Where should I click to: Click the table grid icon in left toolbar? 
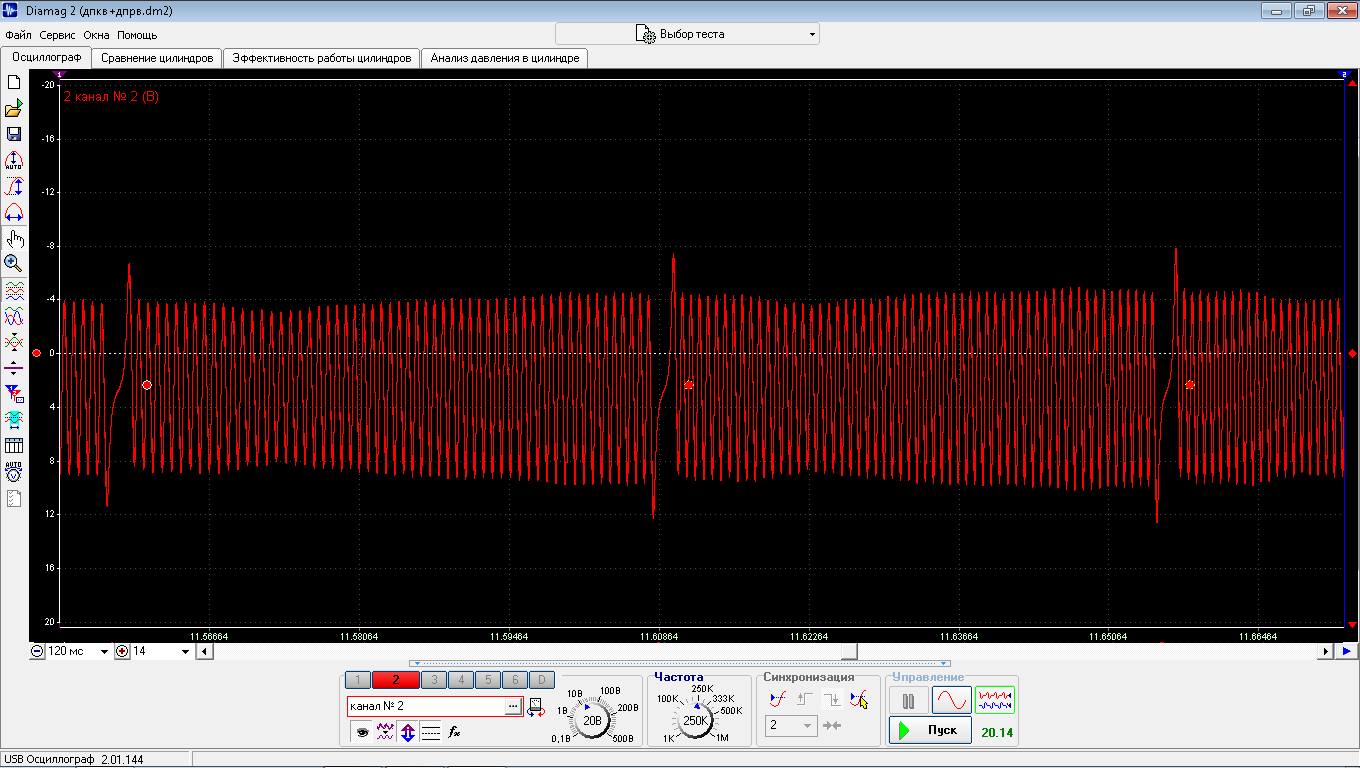14,445
